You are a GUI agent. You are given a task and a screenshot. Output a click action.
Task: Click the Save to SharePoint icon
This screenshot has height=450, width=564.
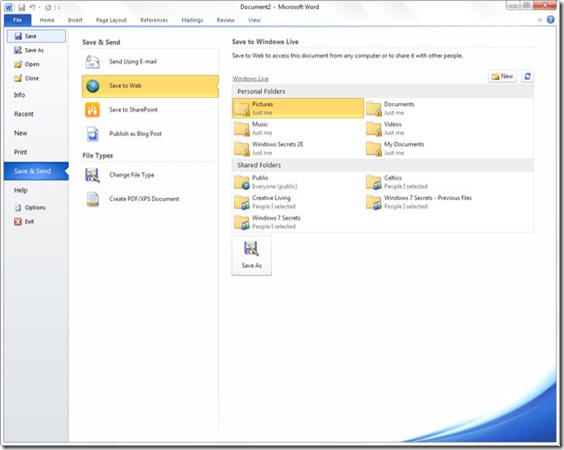(x=92, y=110)
